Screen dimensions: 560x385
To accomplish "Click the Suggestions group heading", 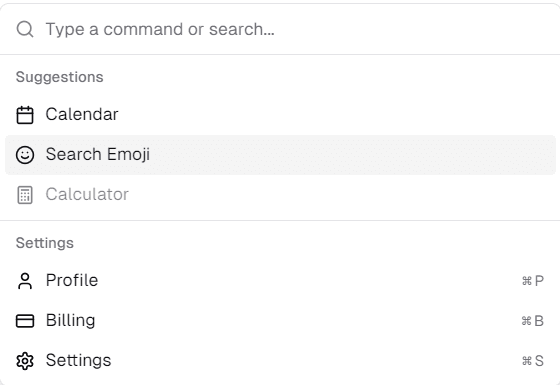I will pyautogui.click(x=60, y=77).
